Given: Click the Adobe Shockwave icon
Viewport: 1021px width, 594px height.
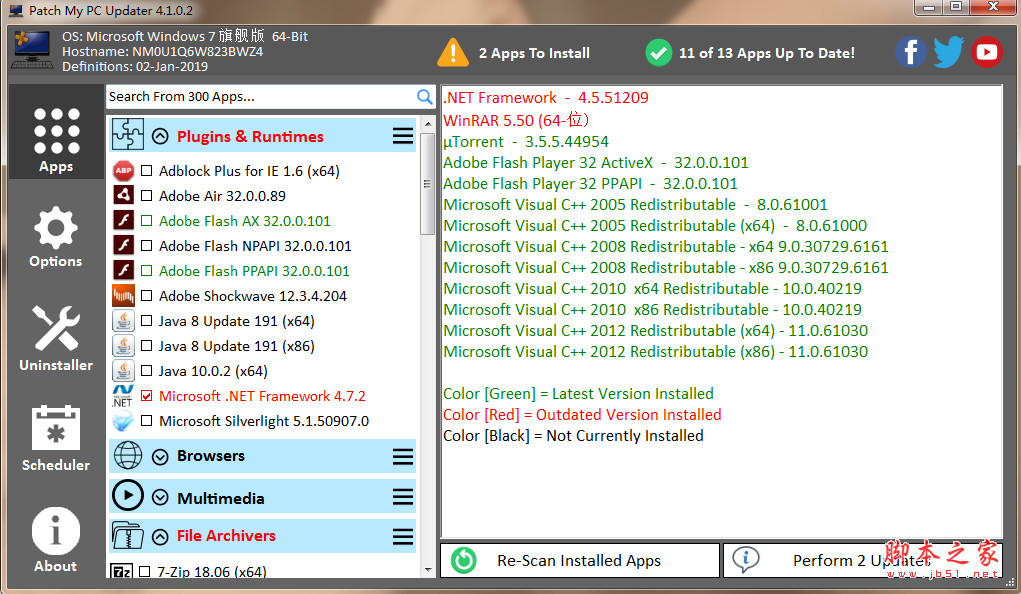Looking at the screenshot, I should 123,296.
